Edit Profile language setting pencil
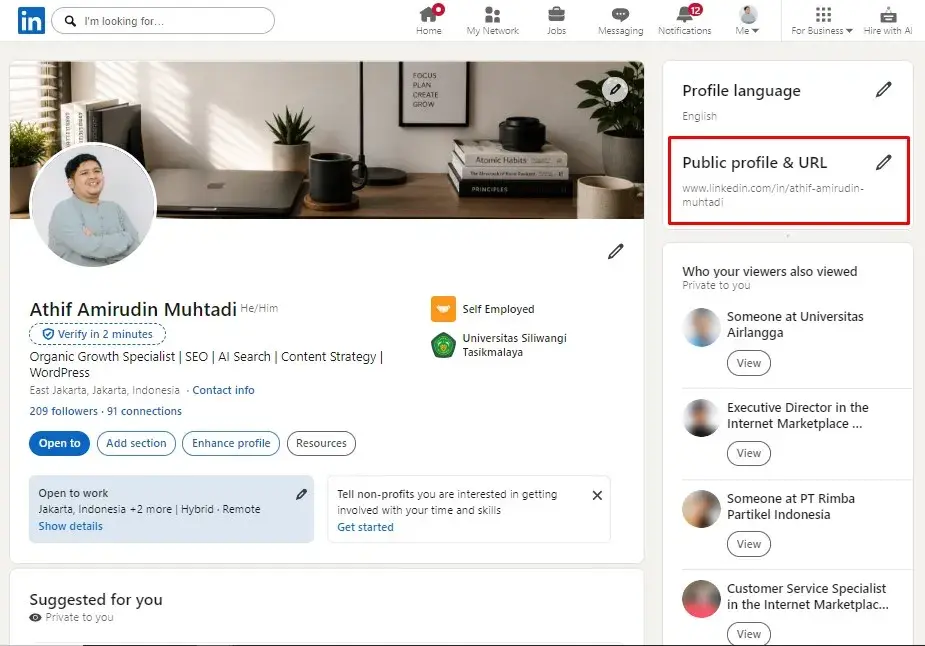The width and height of the screenshot is (925, 646). coord(883,90)
